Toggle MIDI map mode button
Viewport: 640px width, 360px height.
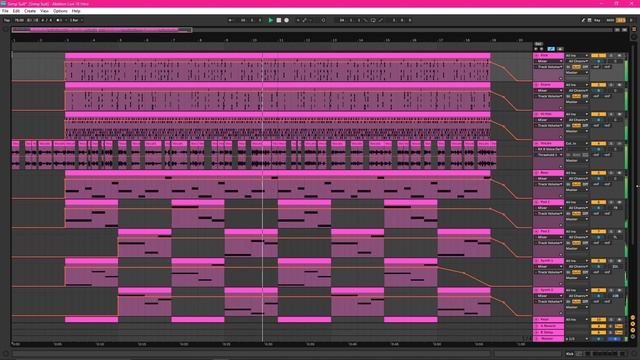[610, 20]
